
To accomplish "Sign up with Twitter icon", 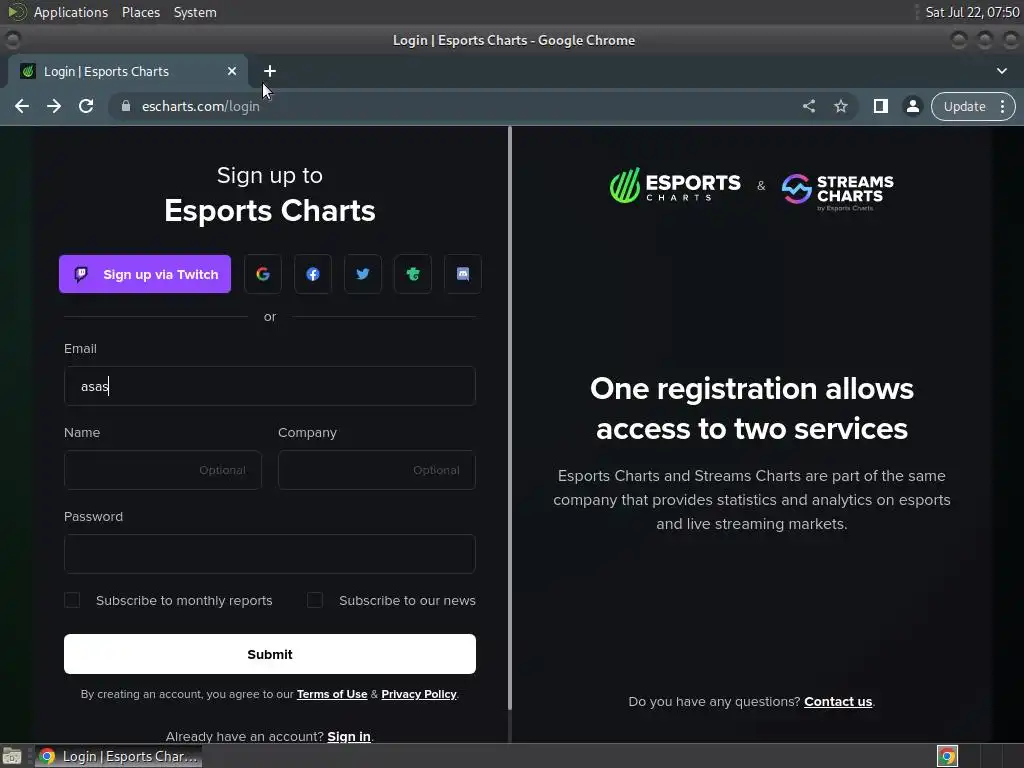I will click(x=362, y=274).
